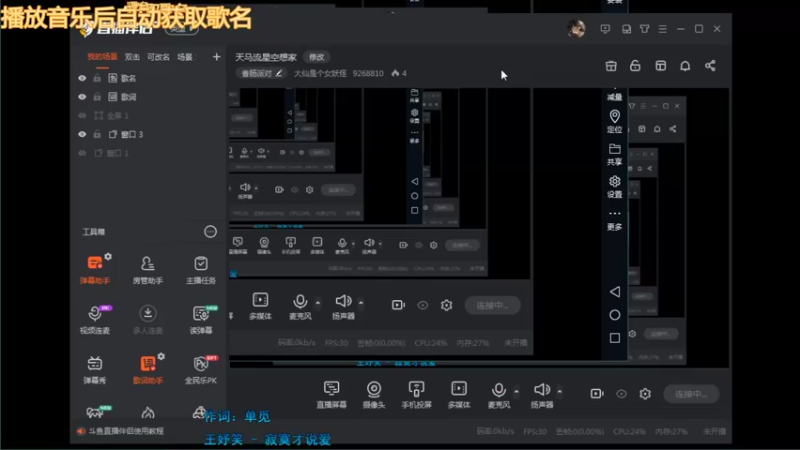The width and height of the screenshot is (800, 450).
Task: Launch the 房管助手 tool
Action: [147, 269]
